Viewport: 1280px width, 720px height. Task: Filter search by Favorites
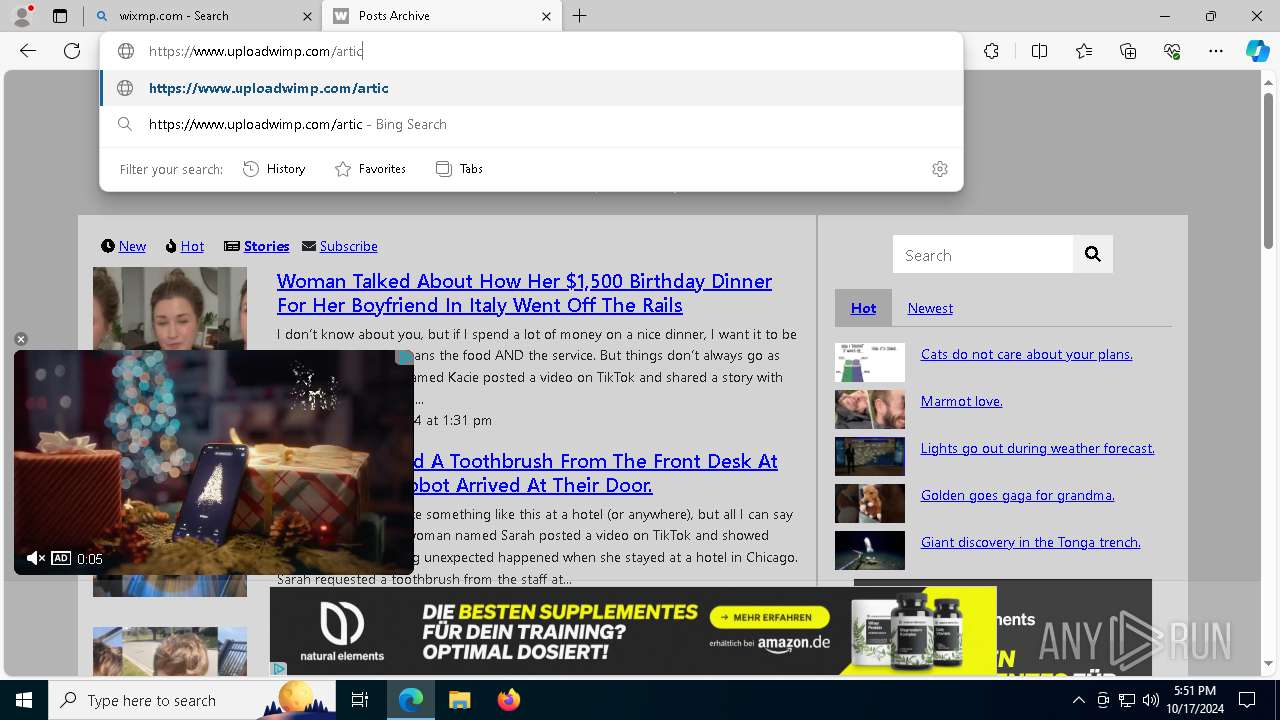[x=370, y=169]
